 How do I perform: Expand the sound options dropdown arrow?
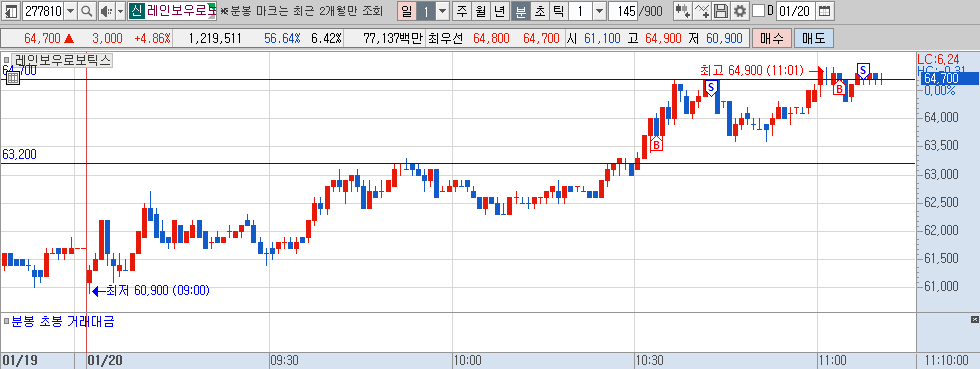121,11
